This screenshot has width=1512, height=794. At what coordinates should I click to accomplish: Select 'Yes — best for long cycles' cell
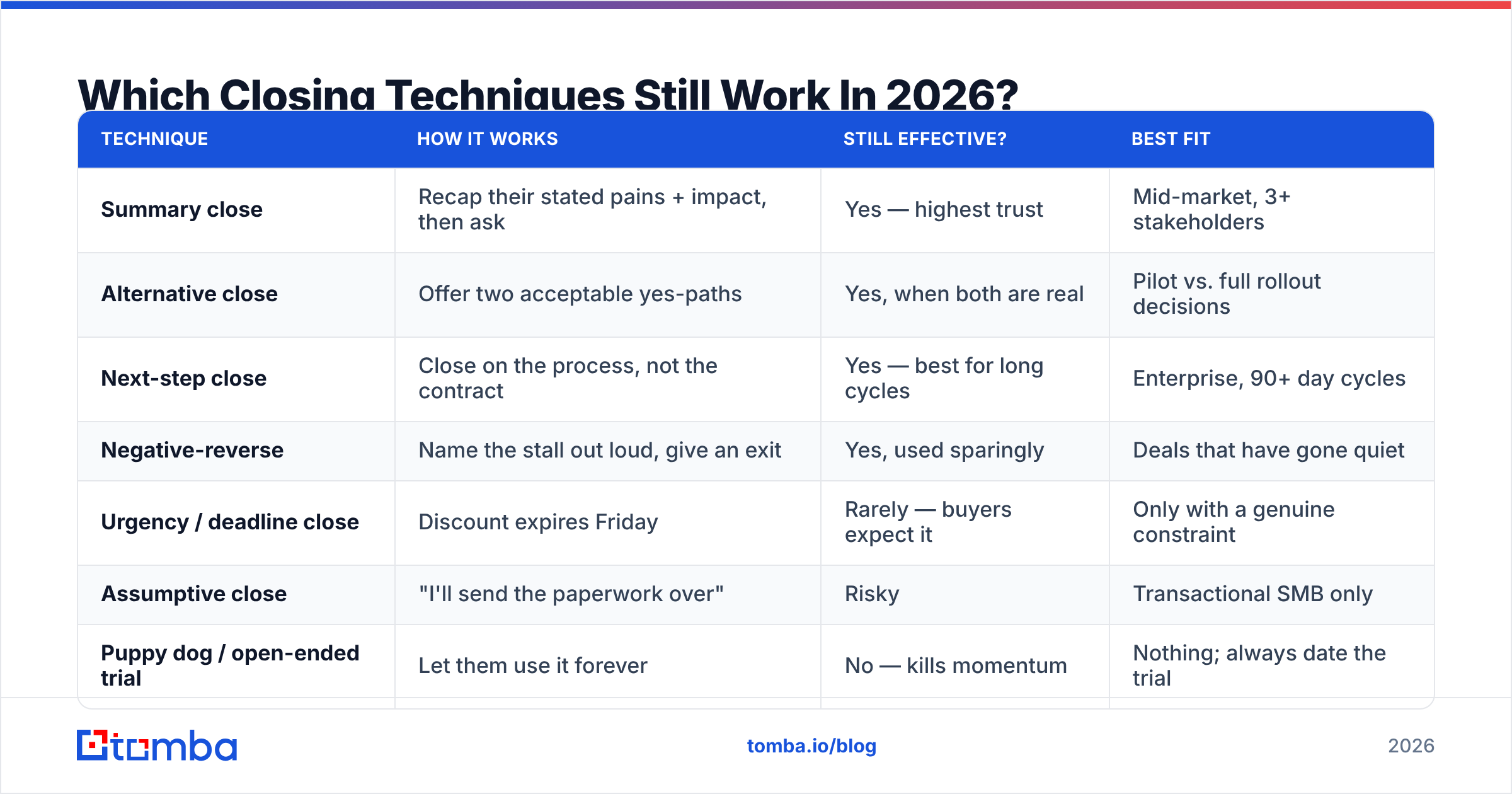point(965,379)
